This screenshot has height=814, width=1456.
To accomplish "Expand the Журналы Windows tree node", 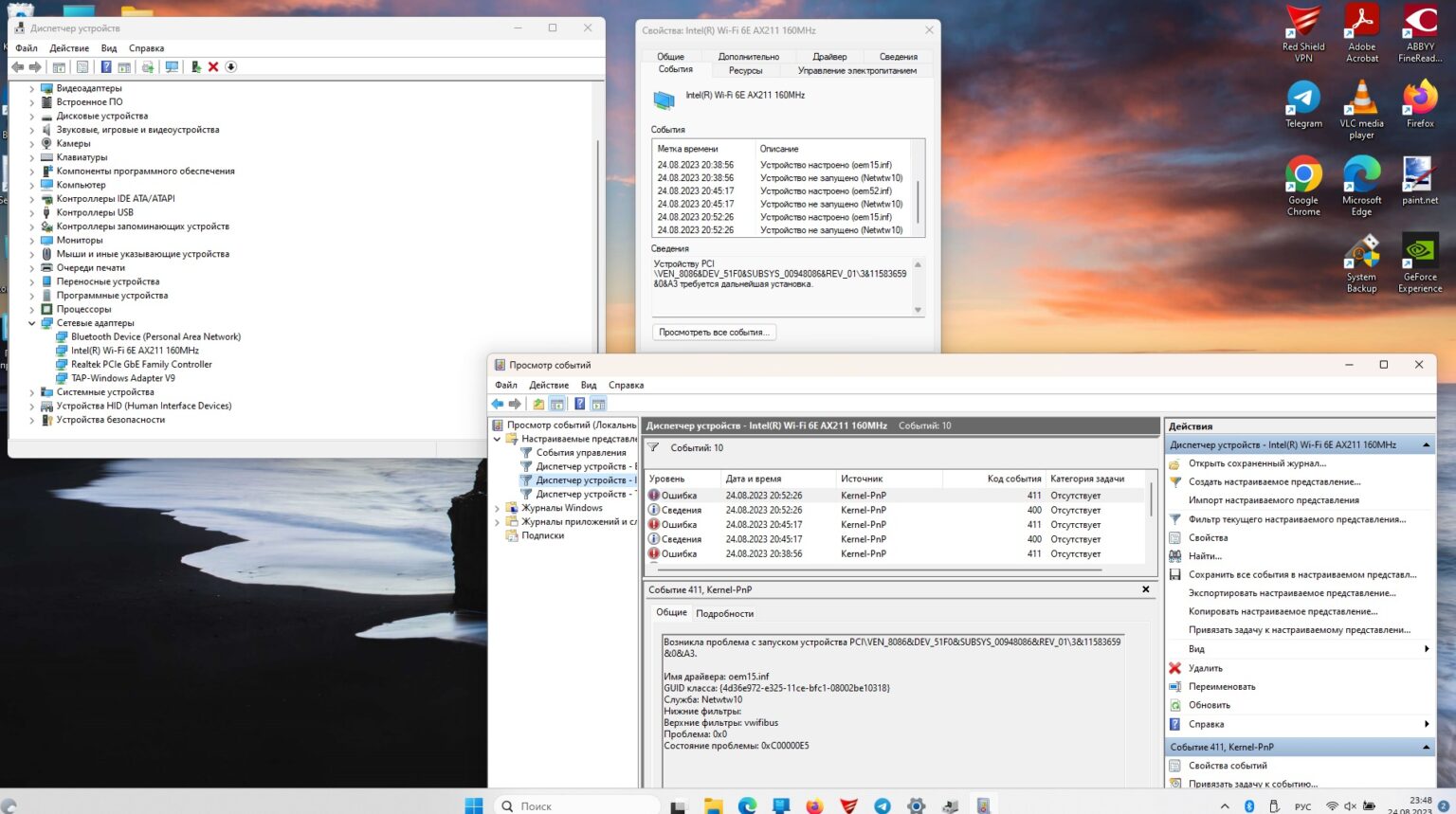I will pyautogui.click(x=497, y=508).
